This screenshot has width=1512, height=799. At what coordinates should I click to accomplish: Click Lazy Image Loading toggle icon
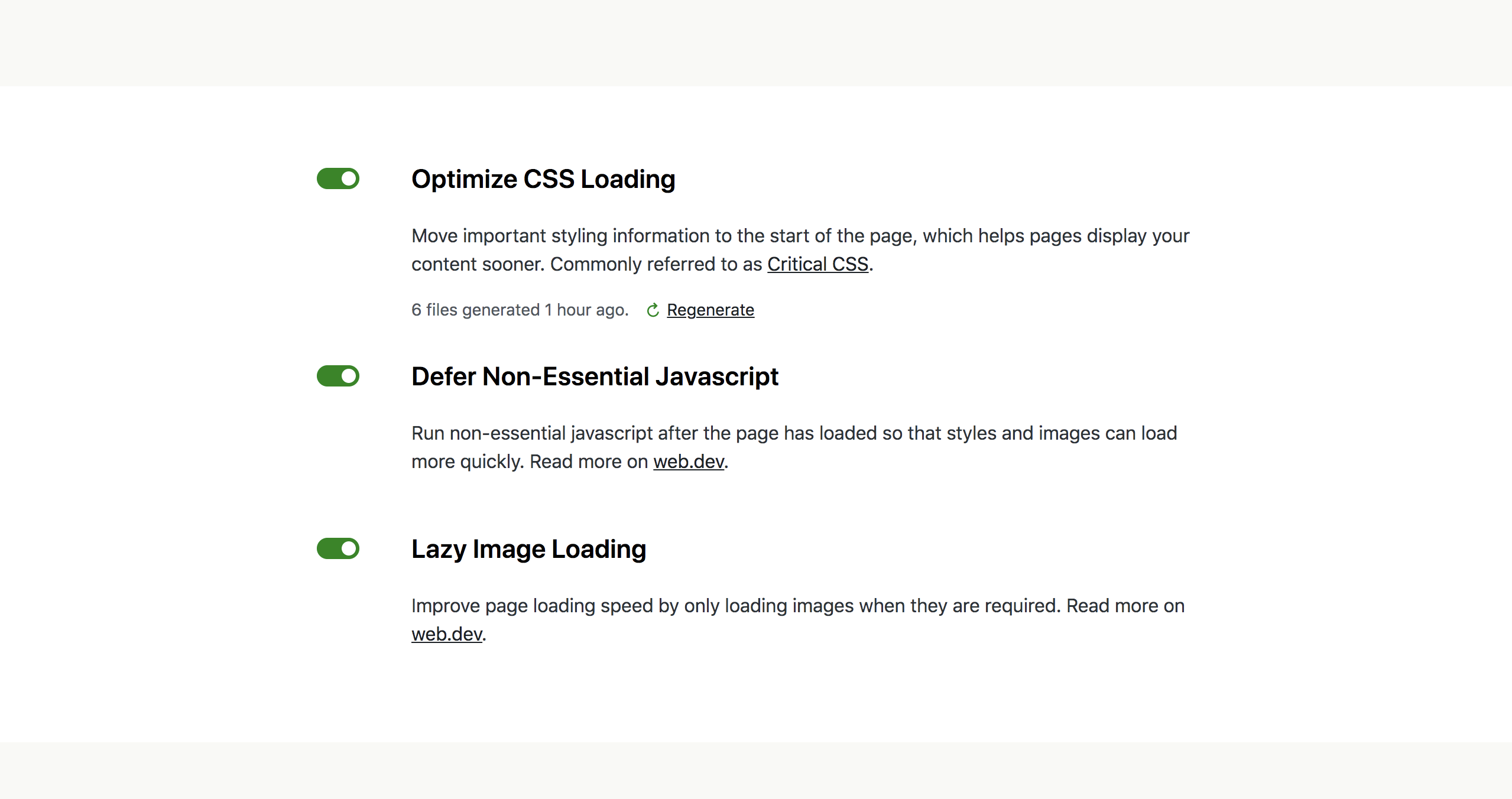(x=338, y=548)
